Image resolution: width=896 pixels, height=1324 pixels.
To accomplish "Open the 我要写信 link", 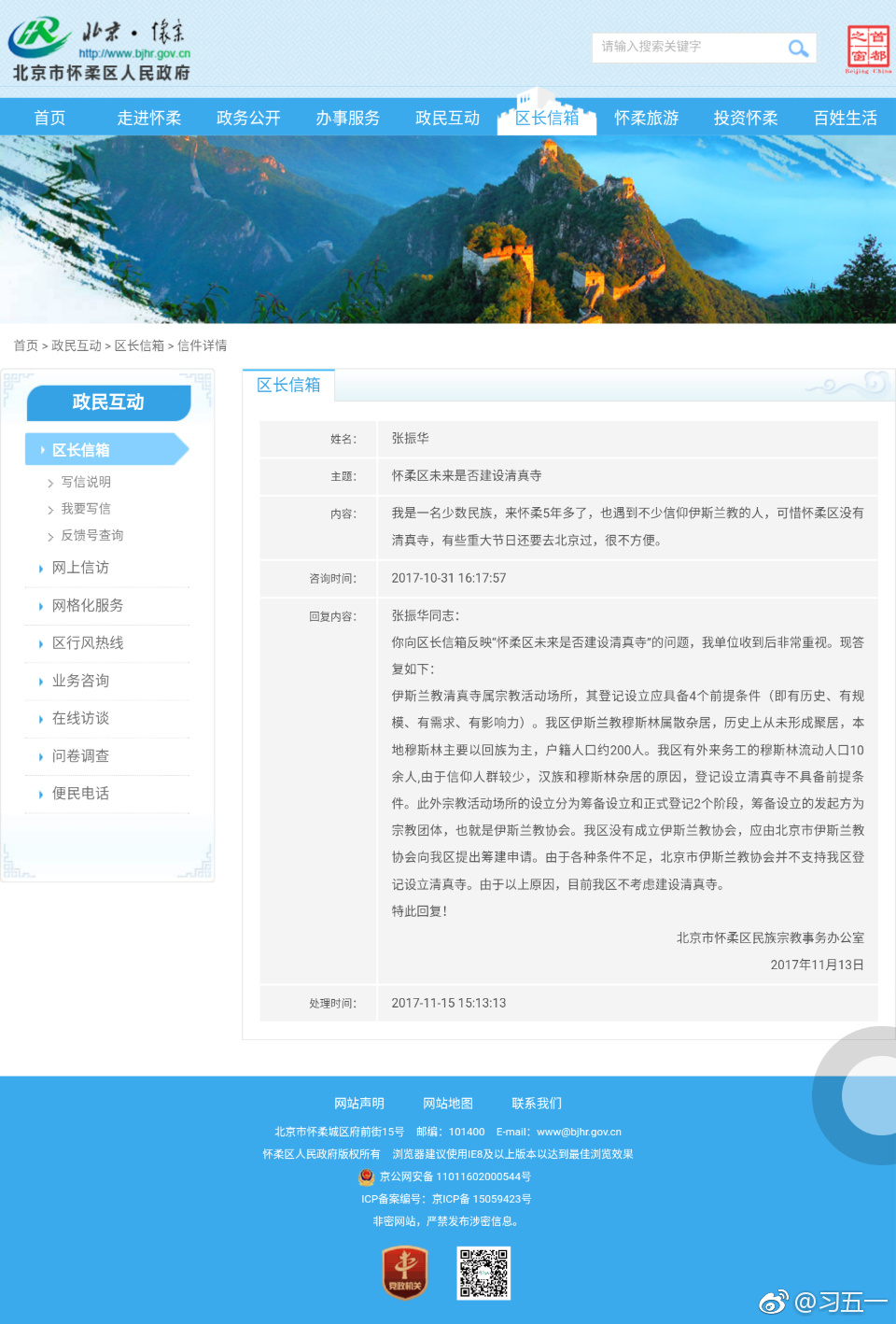I will click(86, 509).
